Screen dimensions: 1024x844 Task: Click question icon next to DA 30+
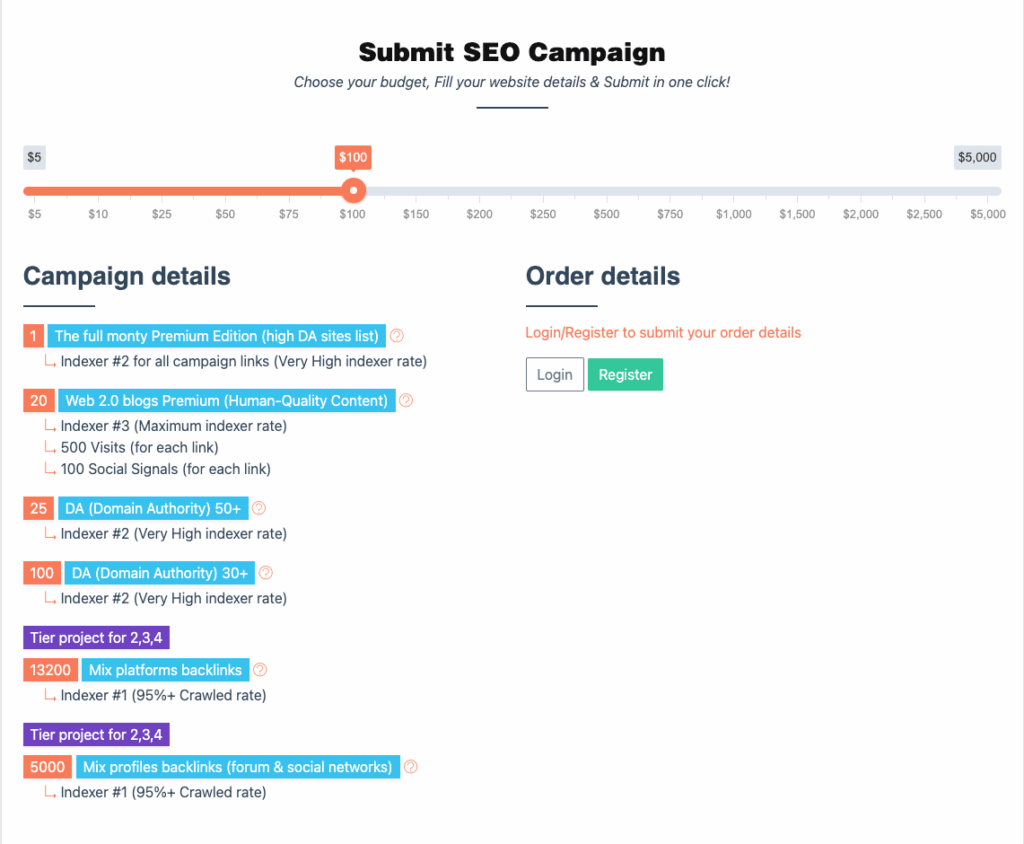(265, 573)
